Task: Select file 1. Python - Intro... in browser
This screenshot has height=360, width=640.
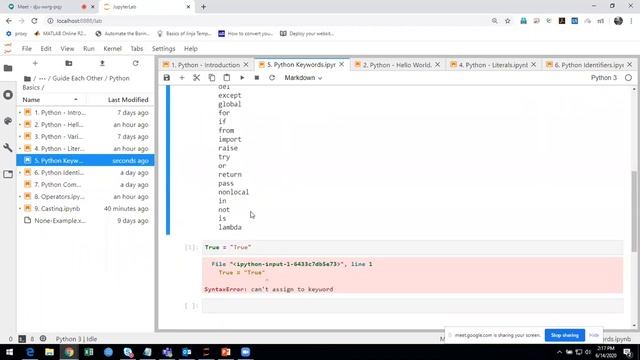Action: pyautogui.click(x=85, y=113)
